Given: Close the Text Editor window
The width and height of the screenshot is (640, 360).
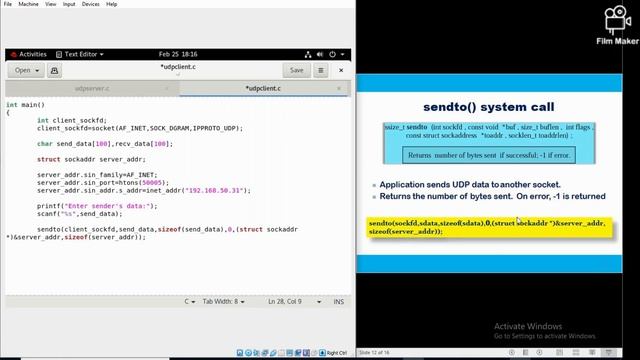Looking at the screenshot, I should click(341, 70).
